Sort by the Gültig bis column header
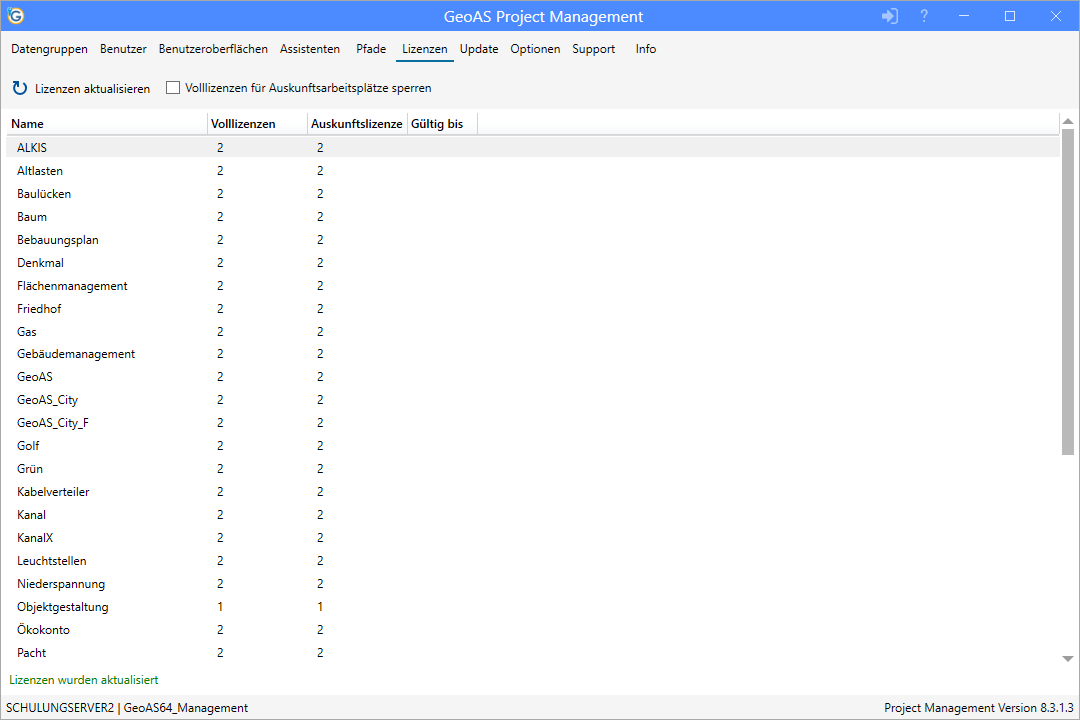 (442, 124)
